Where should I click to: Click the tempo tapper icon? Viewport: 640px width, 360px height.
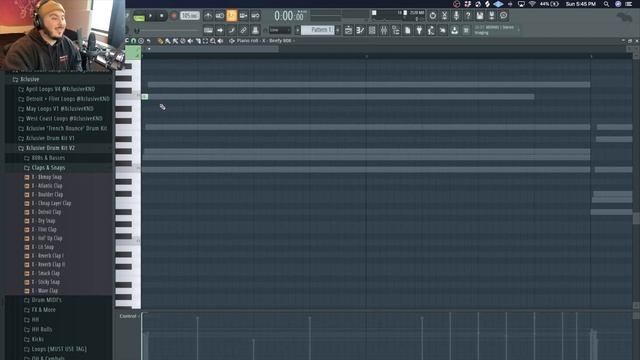point(431,30)
